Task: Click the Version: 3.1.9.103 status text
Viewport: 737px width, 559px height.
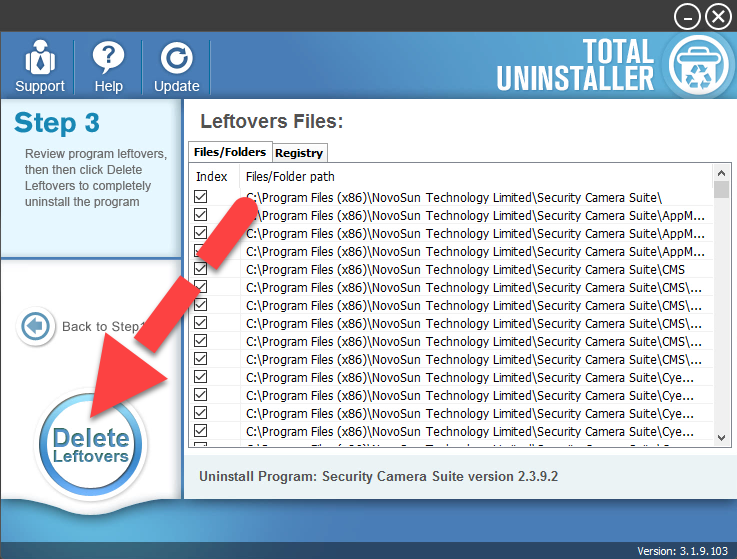Action: (x=682, y=551)
